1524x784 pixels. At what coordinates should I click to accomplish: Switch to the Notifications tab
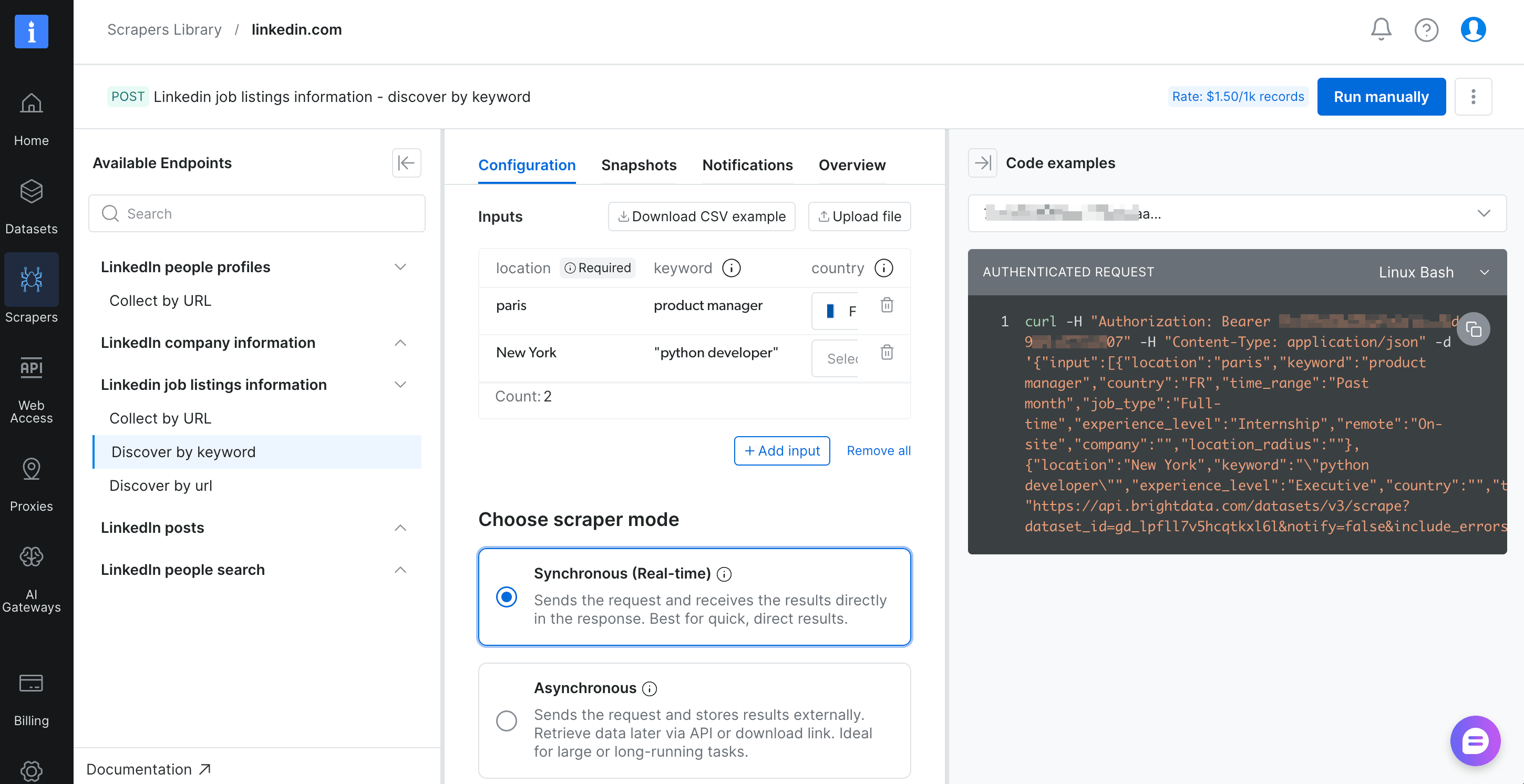point(747,165)
